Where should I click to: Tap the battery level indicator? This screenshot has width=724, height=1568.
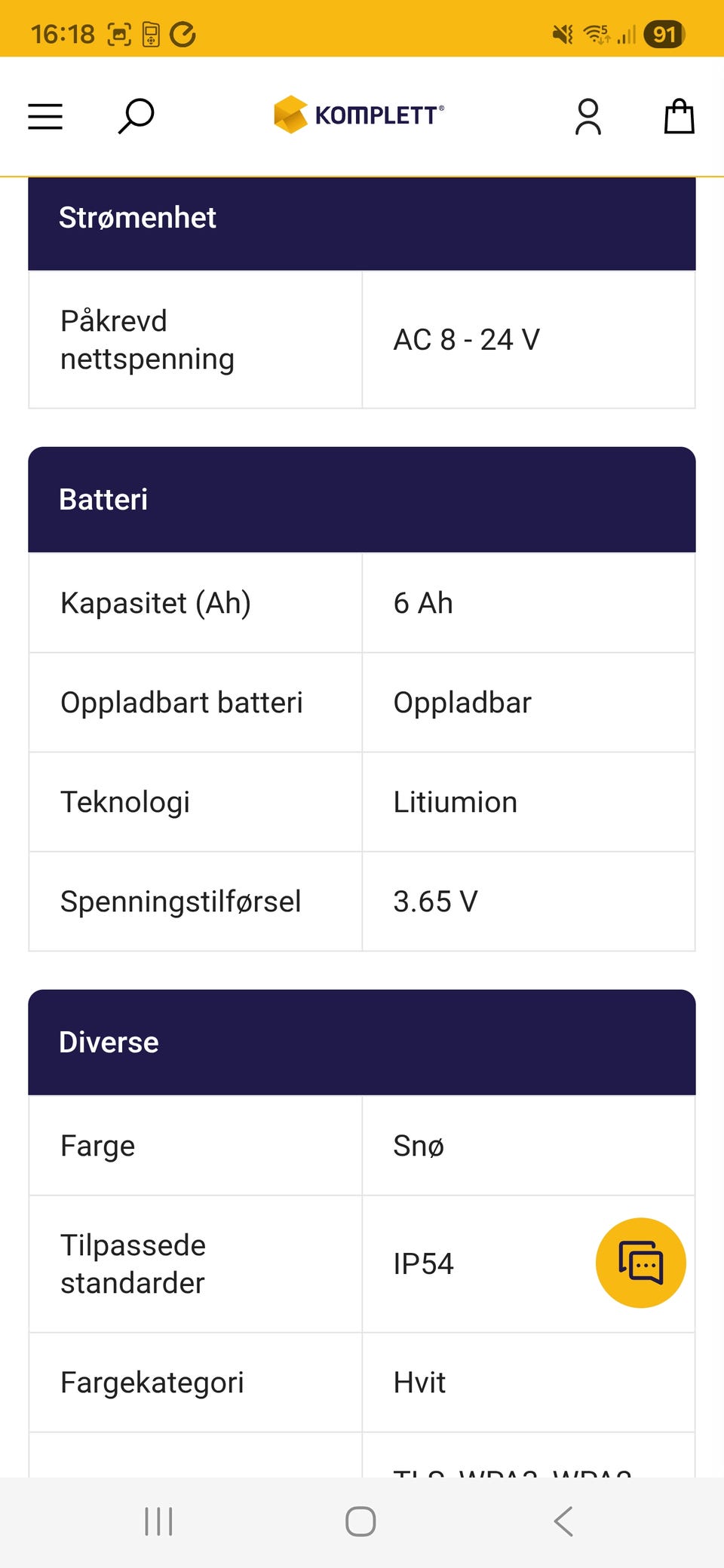664,34
